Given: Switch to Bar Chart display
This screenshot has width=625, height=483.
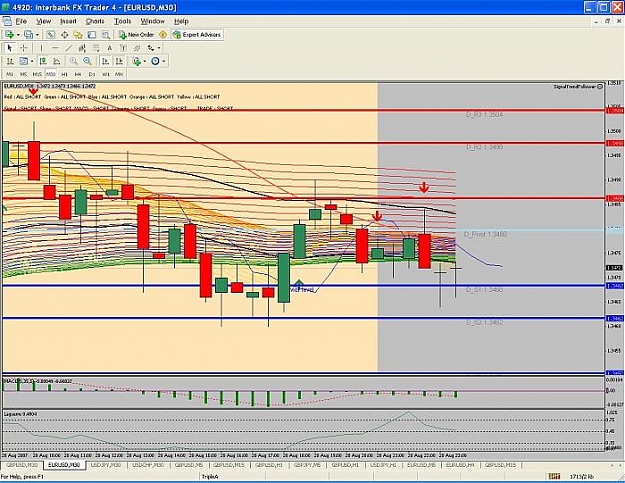Looking at the screenshot, I should tap(10, 61).
